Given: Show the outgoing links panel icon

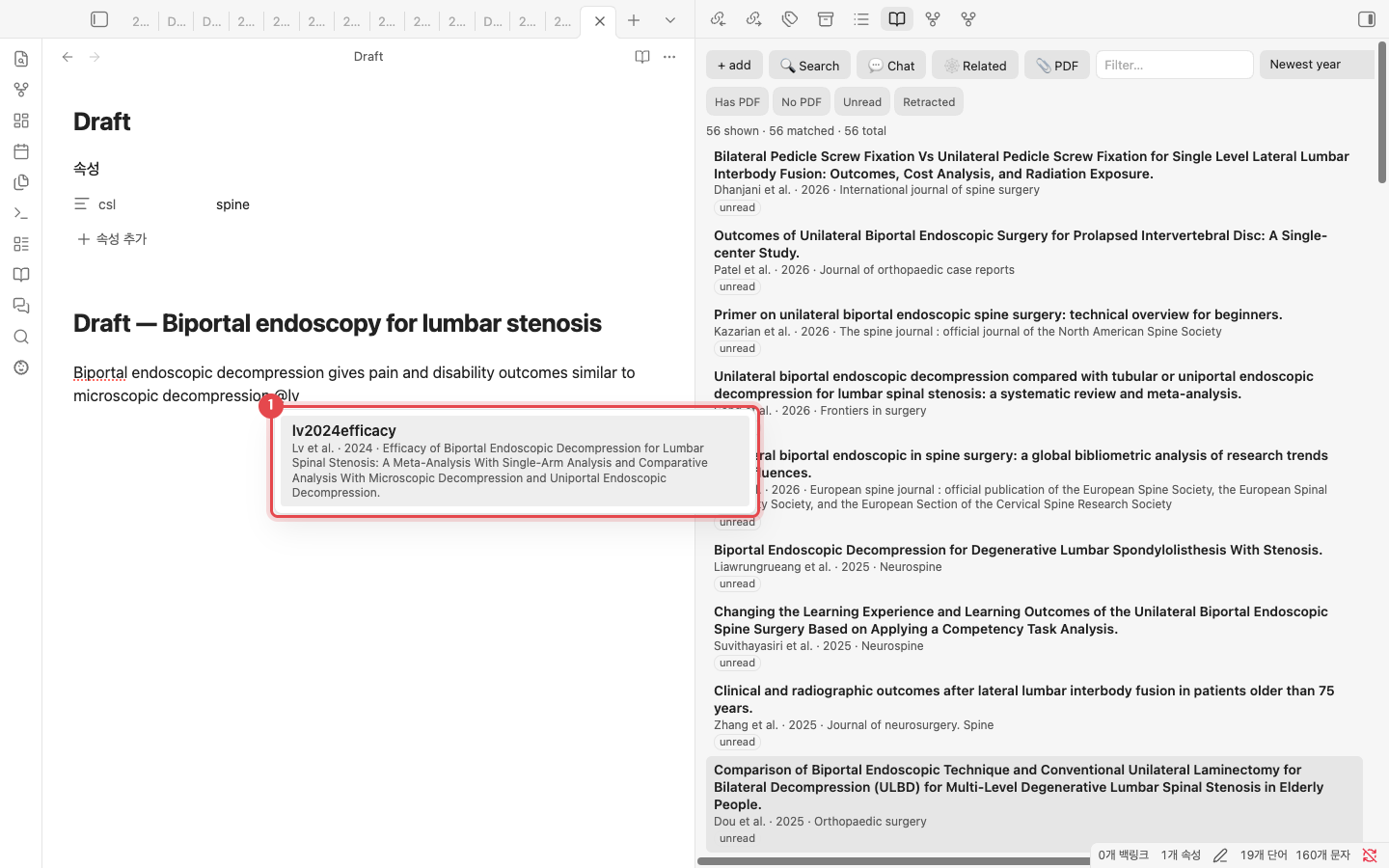Looking at the screenshot, I should point(754,19).
